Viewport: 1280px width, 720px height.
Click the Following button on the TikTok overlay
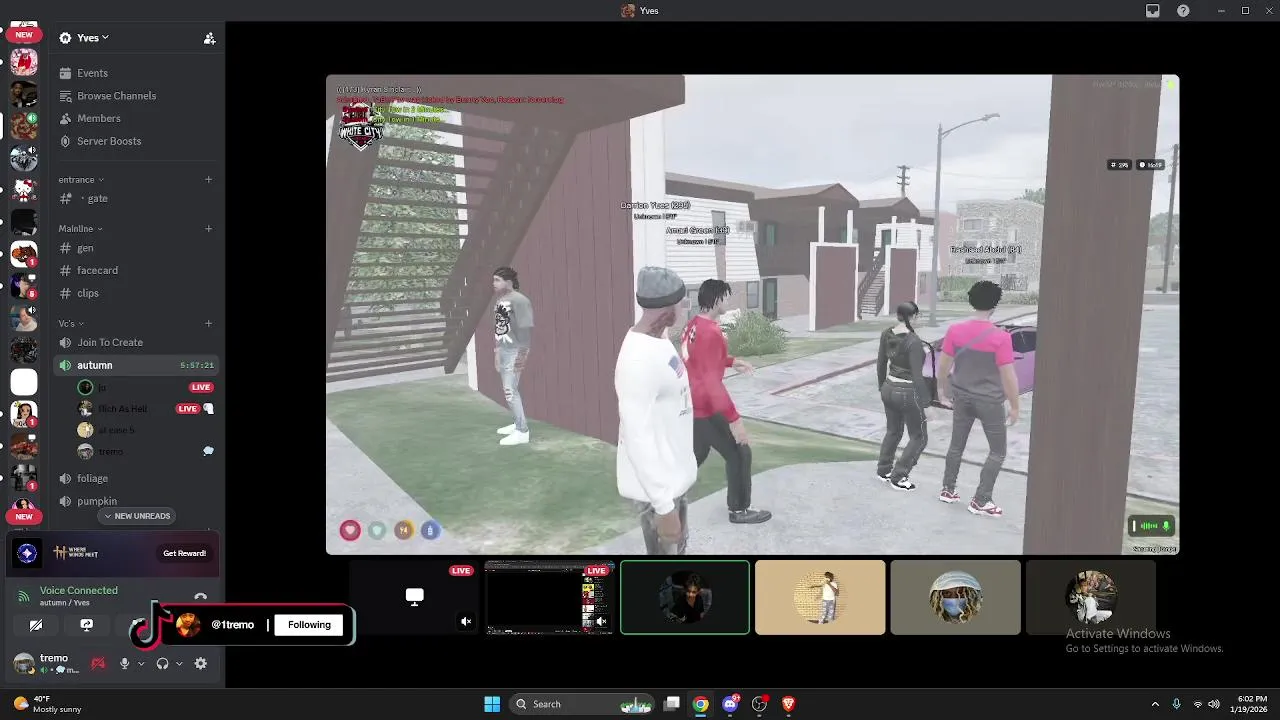pos(309,625)
